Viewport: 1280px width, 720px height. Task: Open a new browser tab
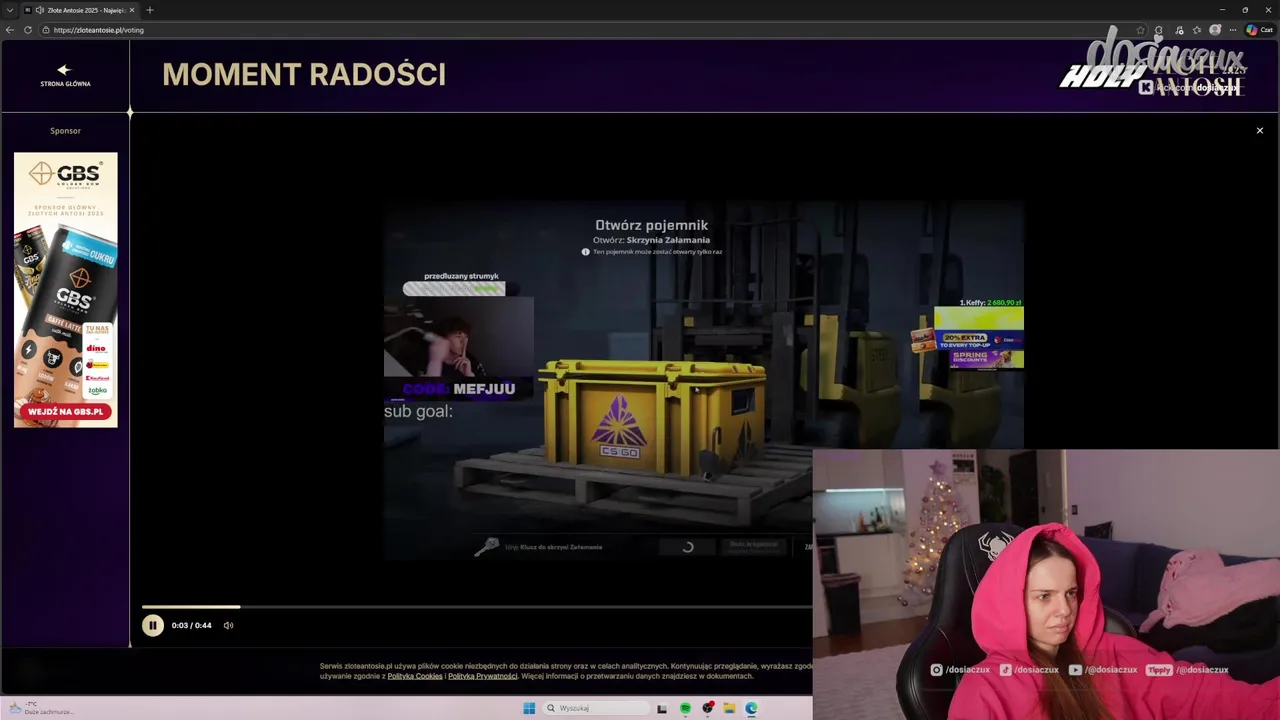tap(150, 10)
